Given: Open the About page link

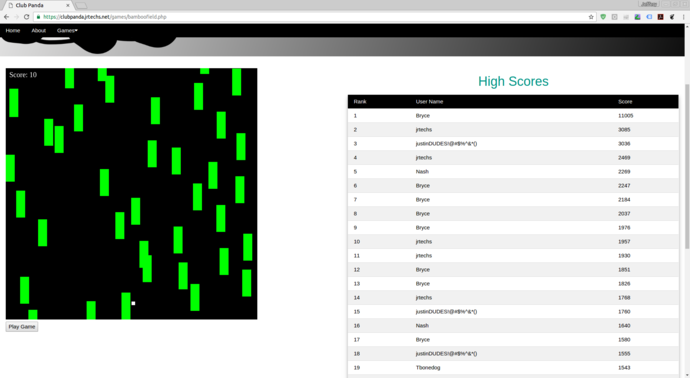Looking at the screenshot, I should [39, 30].
